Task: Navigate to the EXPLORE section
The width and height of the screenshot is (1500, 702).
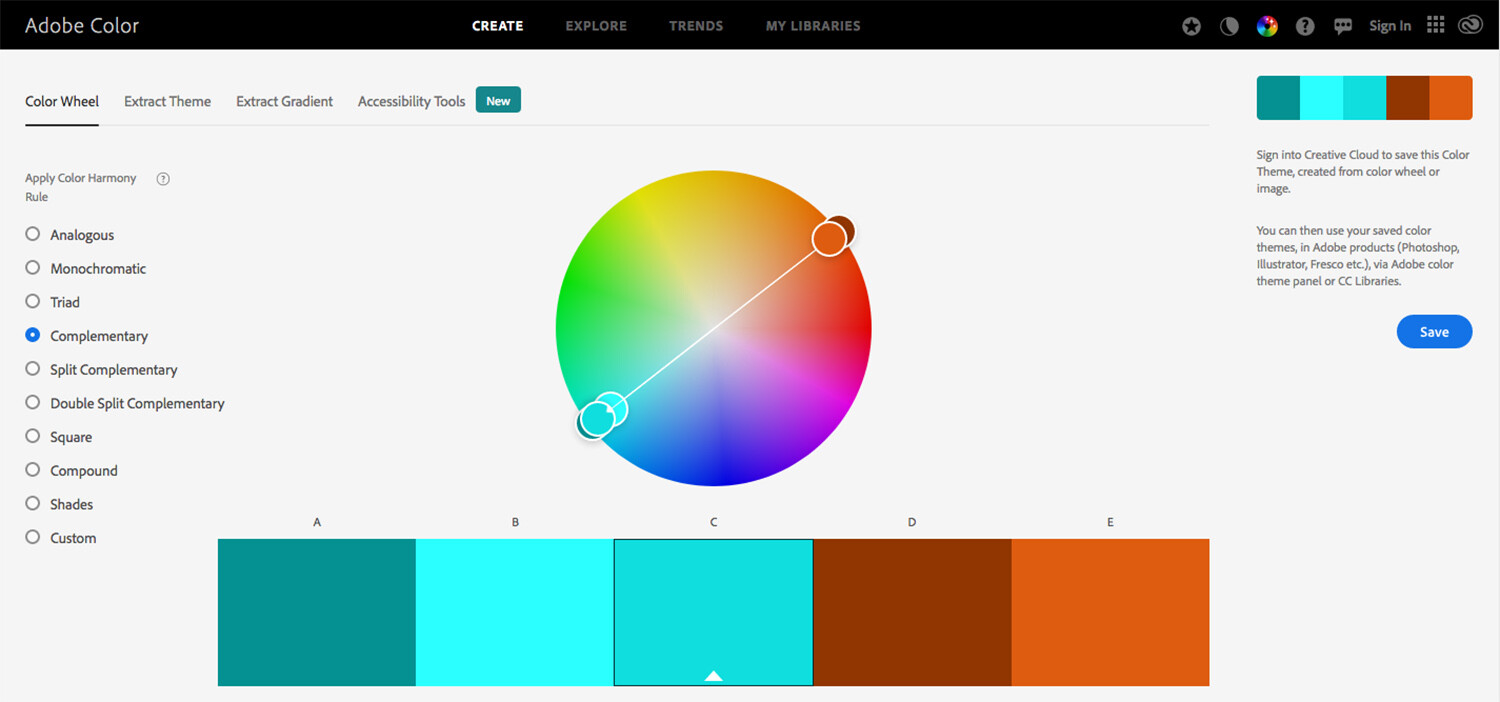Action: [596, 26]
